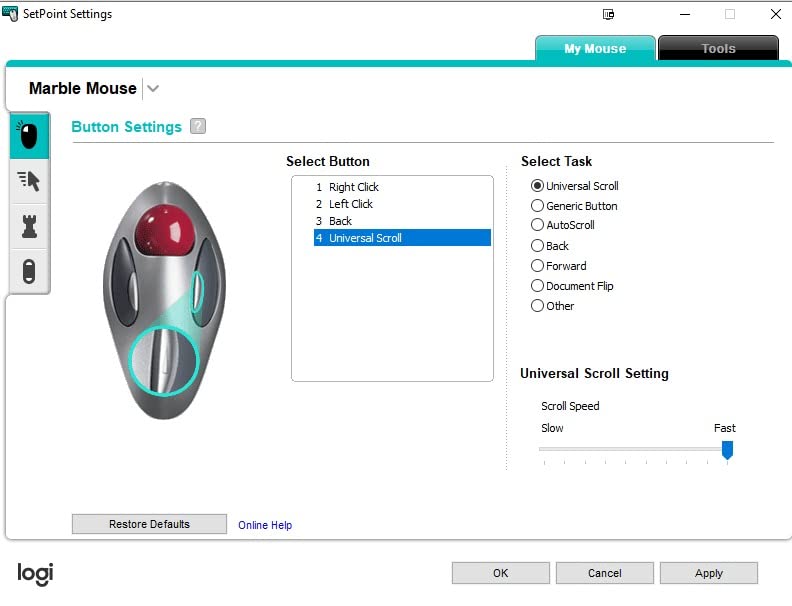Select the Generic Button radio option
792x606 pixels.
[x=537, y=206]
